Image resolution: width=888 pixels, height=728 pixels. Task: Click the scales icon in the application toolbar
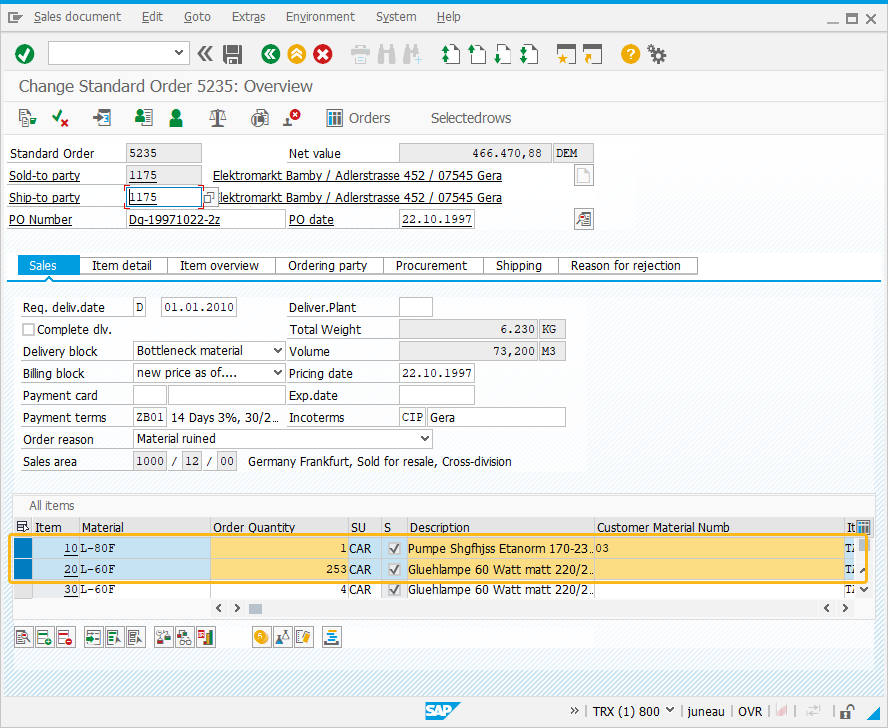217,118
